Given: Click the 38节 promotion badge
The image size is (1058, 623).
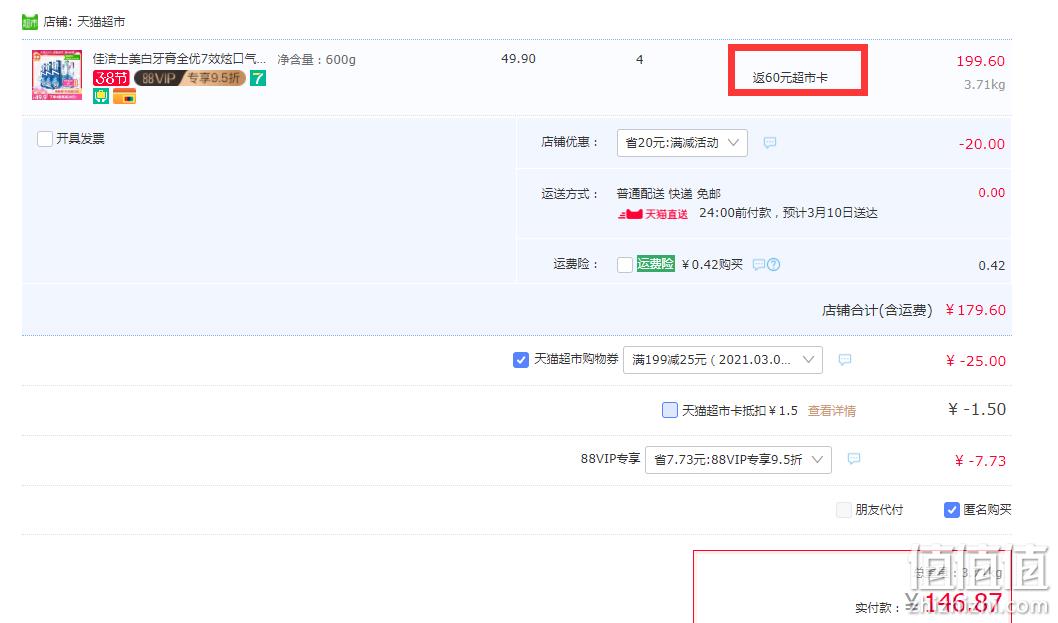Looking at the screenshot, I should 111,78.
